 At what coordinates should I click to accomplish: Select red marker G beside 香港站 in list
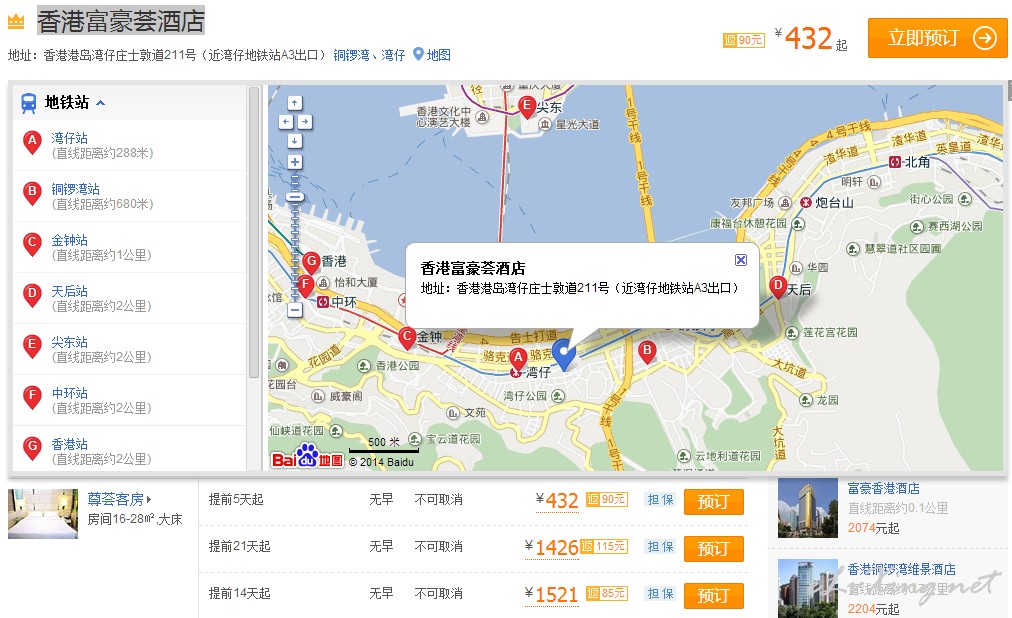pyautogui.click(x=32, y=448)
